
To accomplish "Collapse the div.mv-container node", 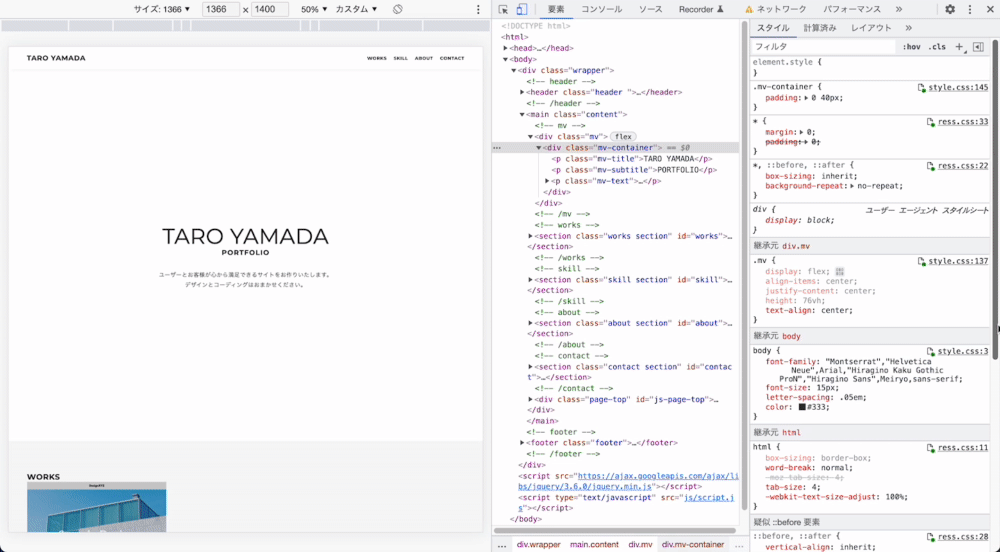I will (538, 148).
